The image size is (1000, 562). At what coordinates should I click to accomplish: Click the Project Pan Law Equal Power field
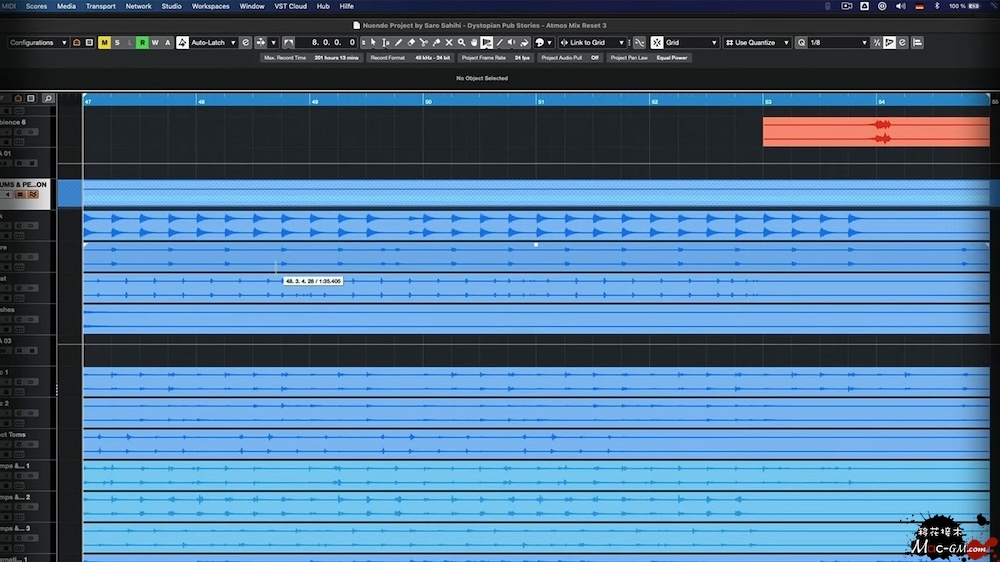[650, 58]
